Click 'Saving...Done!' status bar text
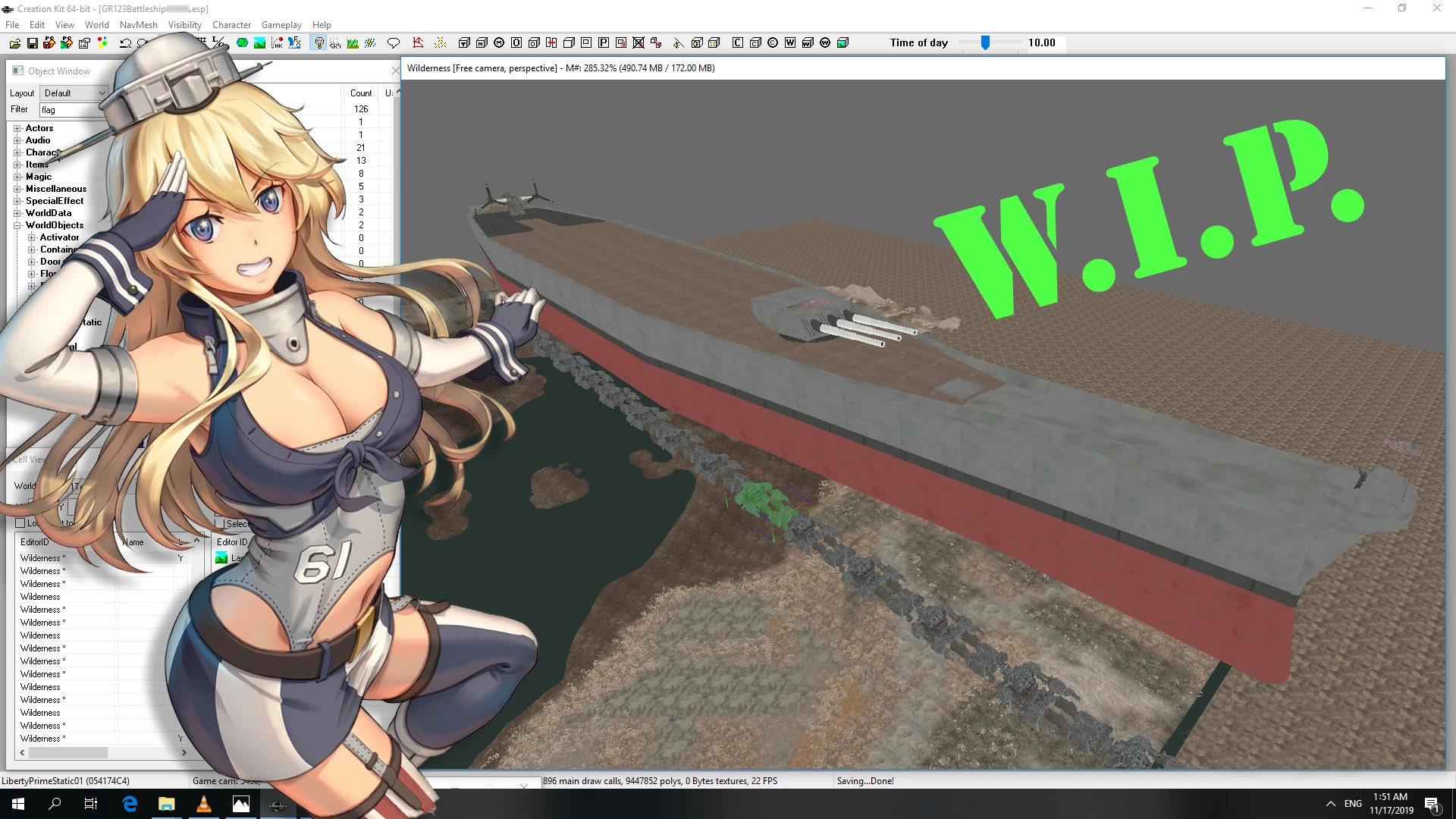The height and width of the screenshot is (819, 1456). (865, 781)
